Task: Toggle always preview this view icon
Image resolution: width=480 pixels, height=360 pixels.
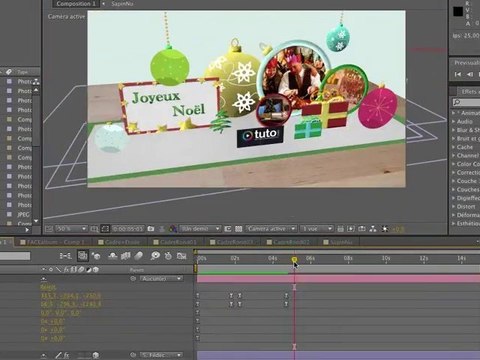Action: click(49, 229)
